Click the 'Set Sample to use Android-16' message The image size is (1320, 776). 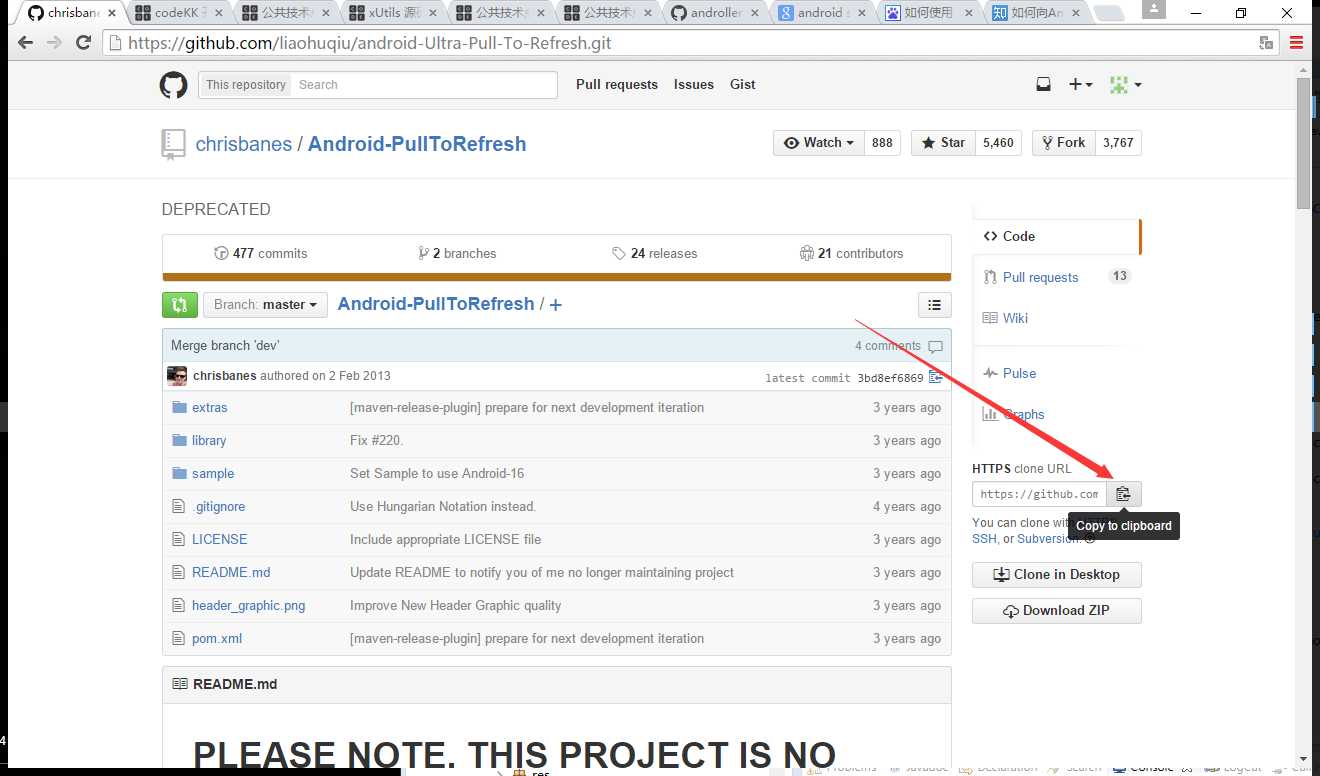pyautogui.click(x=437, y=473)
